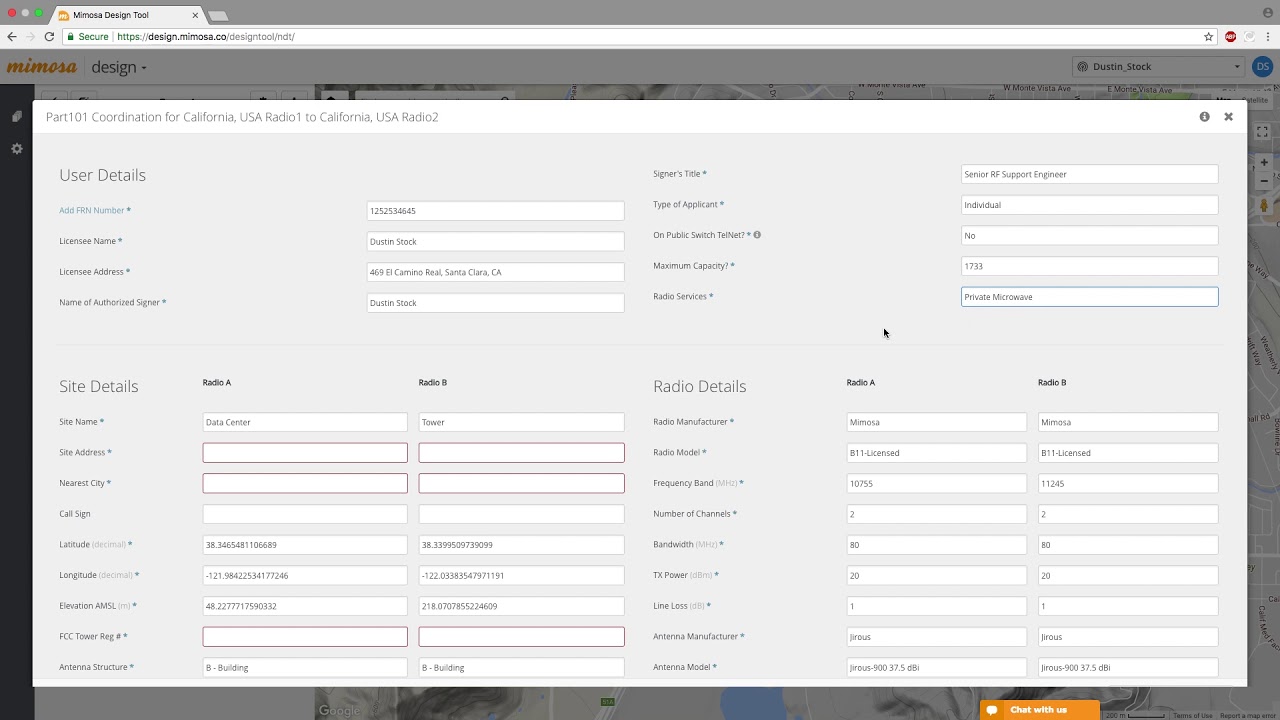Select the Mimosa Design Tool tab

point(125,15)
